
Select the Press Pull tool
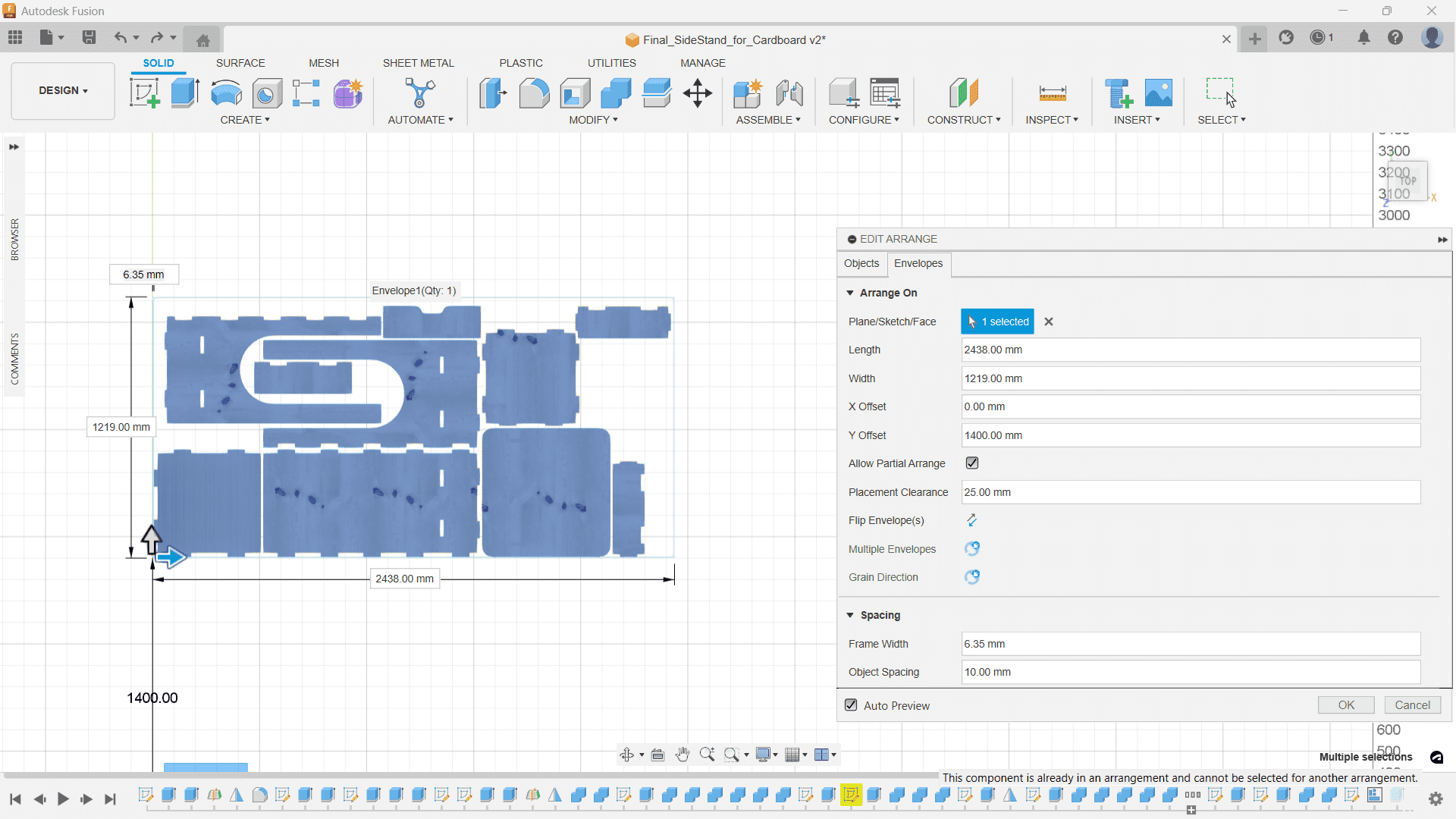(493, 93)
